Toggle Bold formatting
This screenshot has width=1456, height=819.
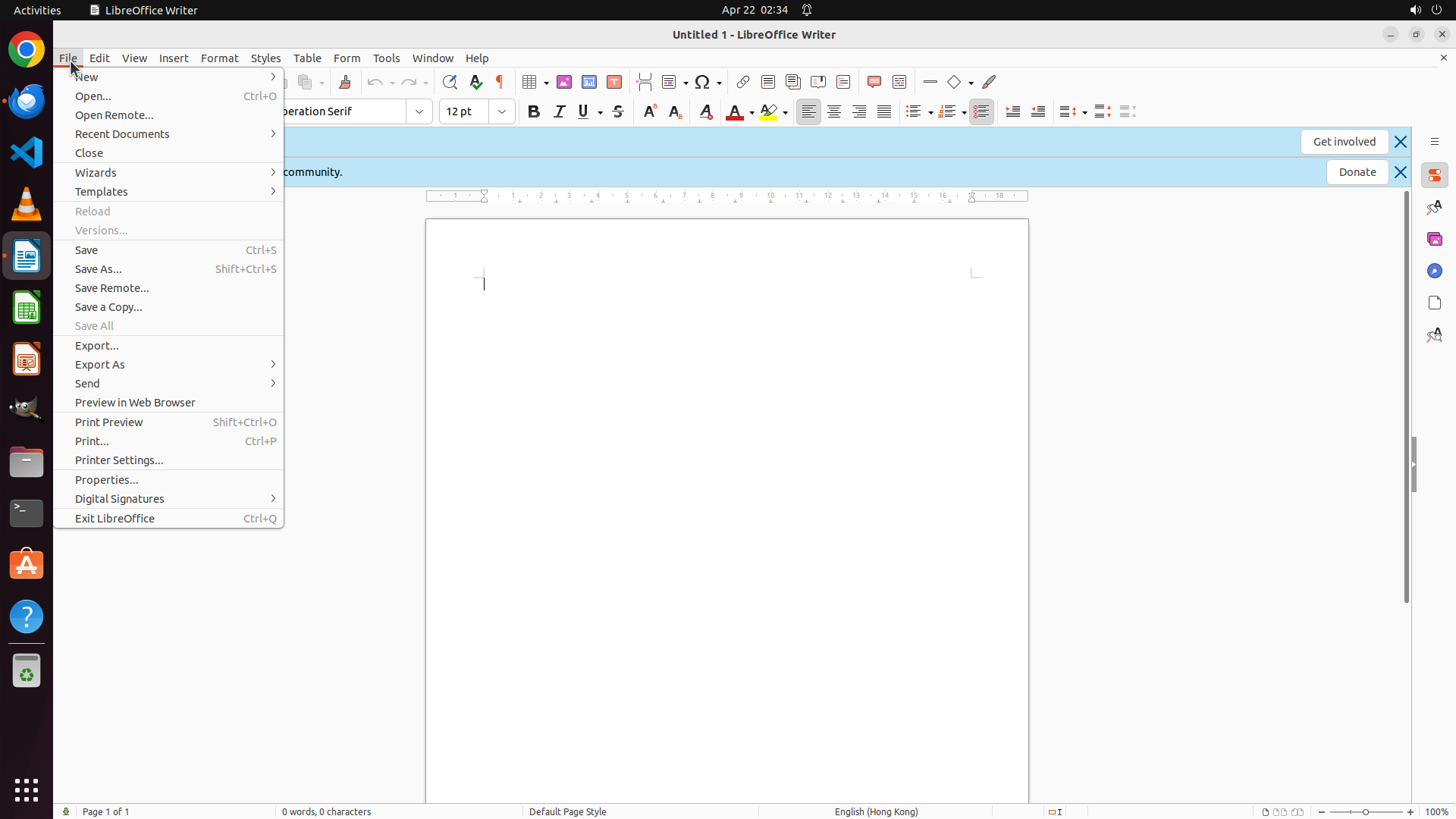[534, 111]
